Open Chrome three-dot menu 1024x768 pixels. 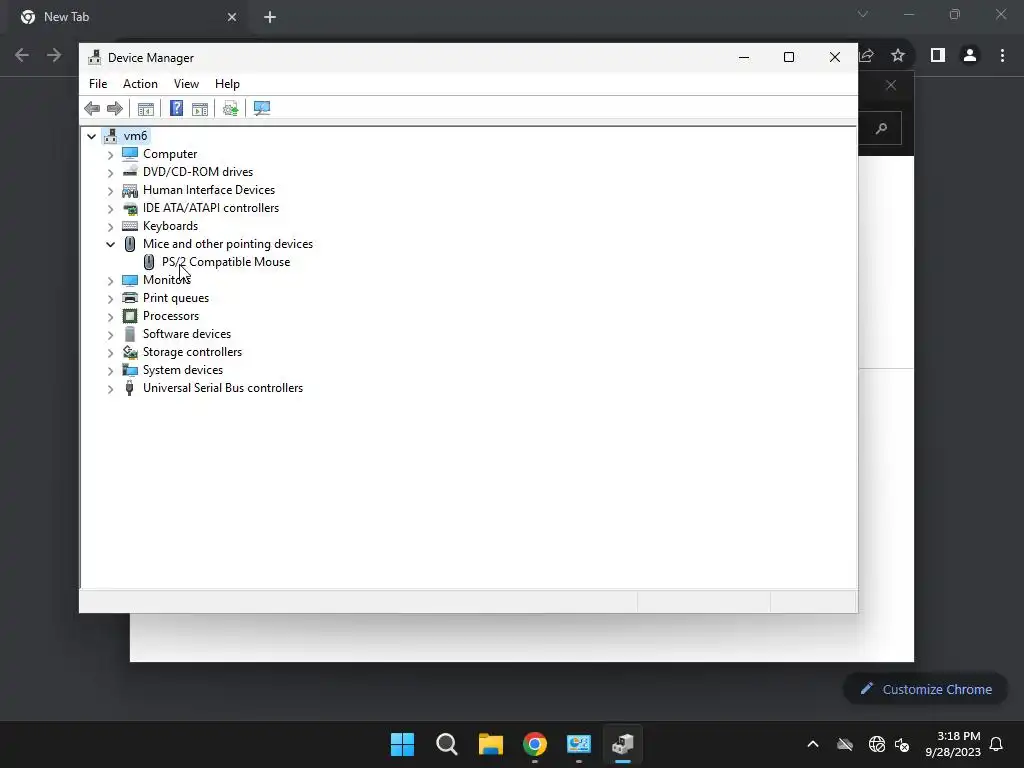pyautogui.click(x=1002, y=56)
